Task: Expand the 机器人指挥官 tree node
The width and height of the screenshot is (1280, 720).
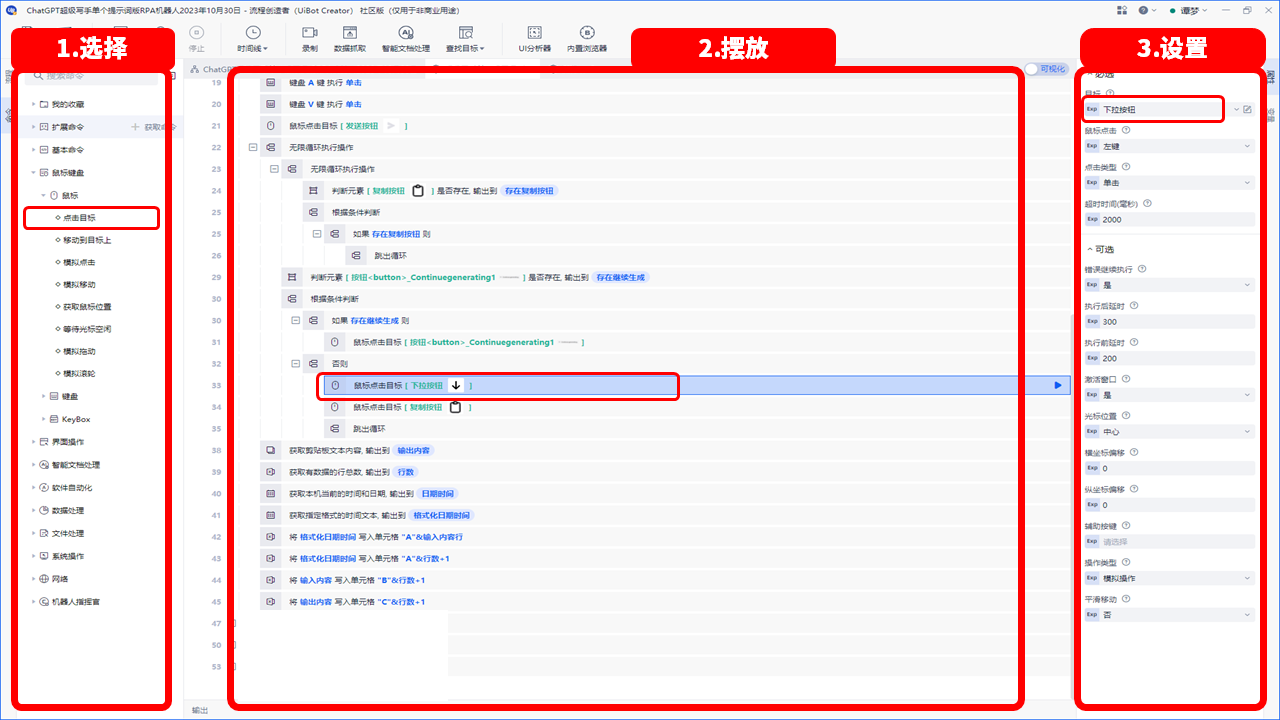Action: [x=32, y=602]
